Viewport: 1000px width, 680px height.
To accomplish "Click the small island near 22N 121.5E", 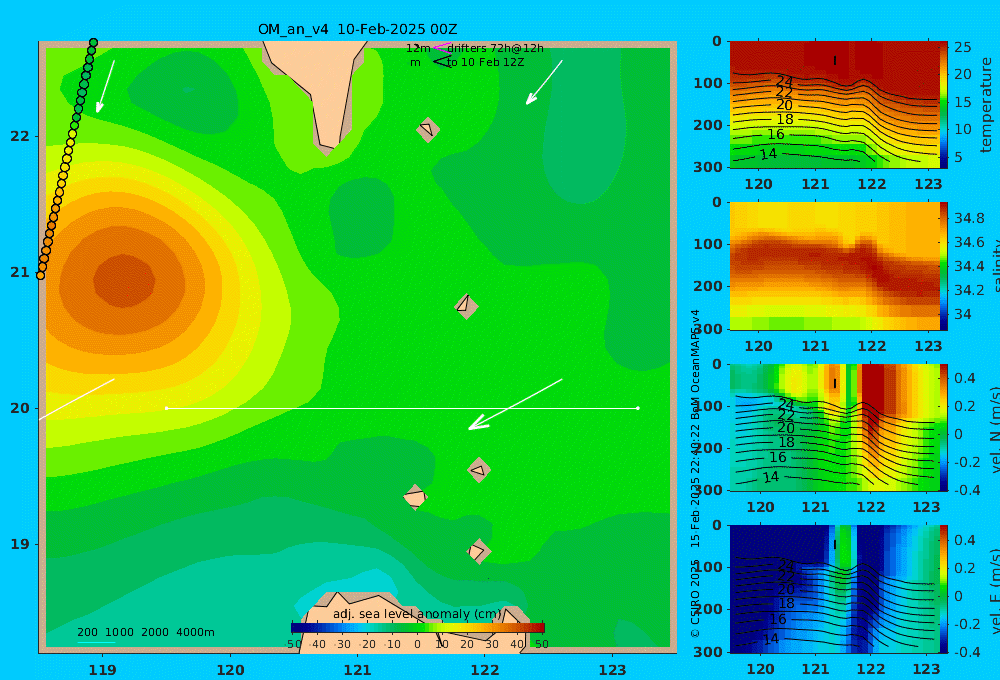I will [x=428, y=129].
